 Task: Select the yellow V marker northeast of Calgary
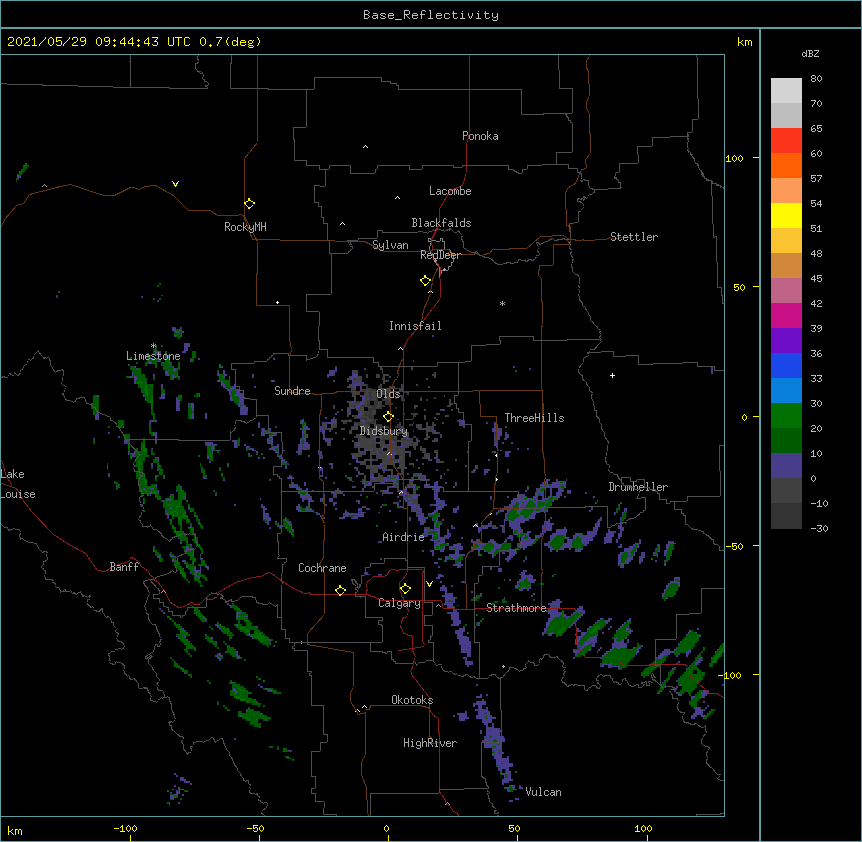coord(429,584)
